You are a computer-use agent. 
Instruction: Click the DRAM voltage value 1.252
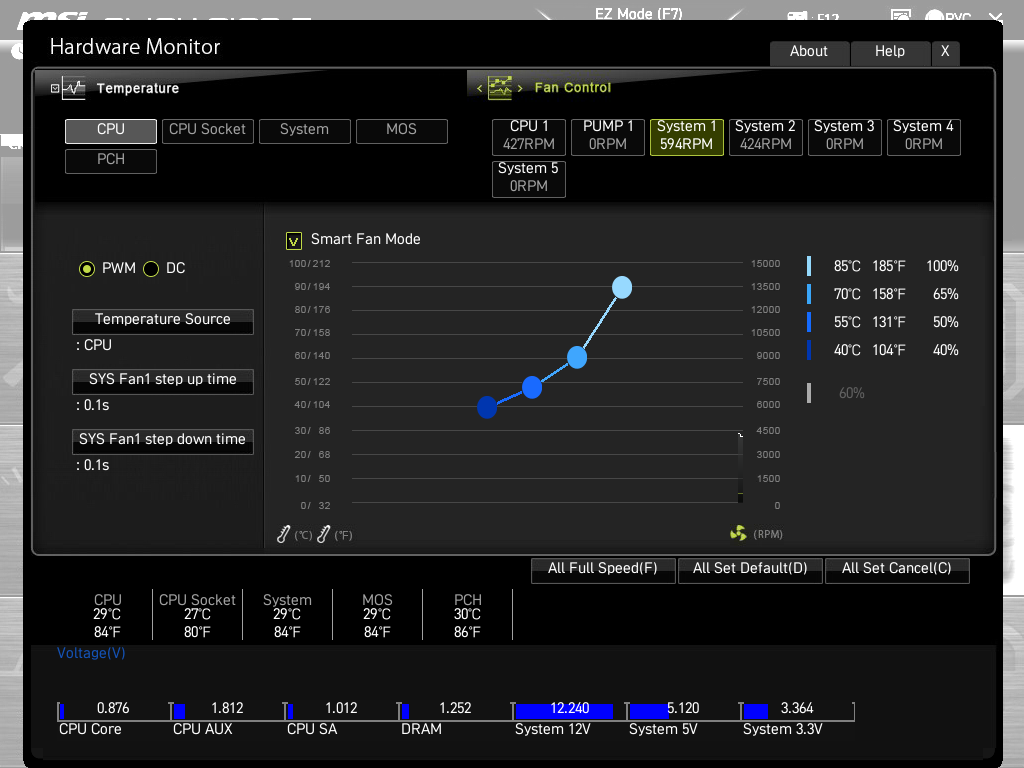pos(455,708)
